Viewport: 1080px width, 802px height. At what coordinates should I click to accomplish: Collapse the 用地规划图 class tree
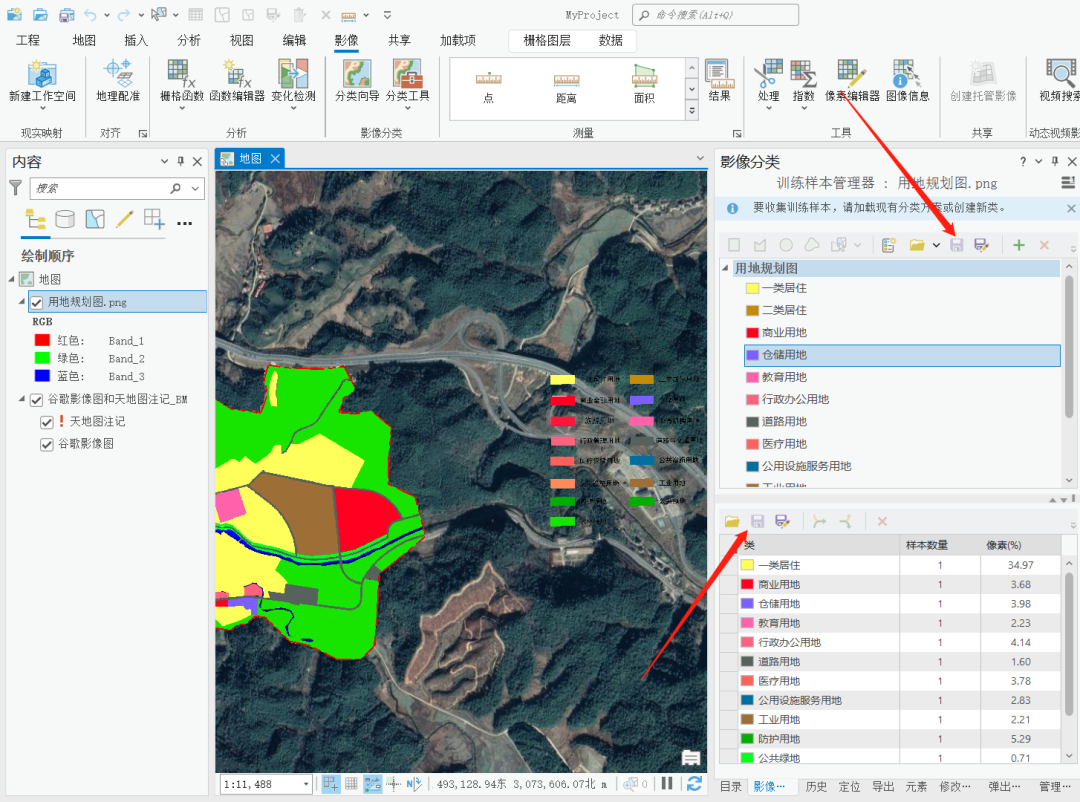pos(724,268)
